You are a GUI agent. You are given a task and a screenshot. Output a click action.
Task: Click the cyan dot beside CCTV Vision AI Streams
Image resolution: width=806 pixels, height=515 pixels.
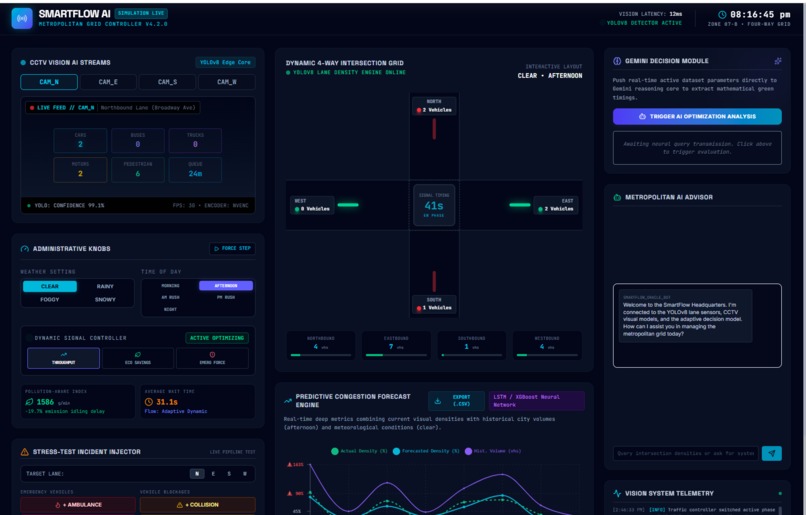[x=23, y=63]
